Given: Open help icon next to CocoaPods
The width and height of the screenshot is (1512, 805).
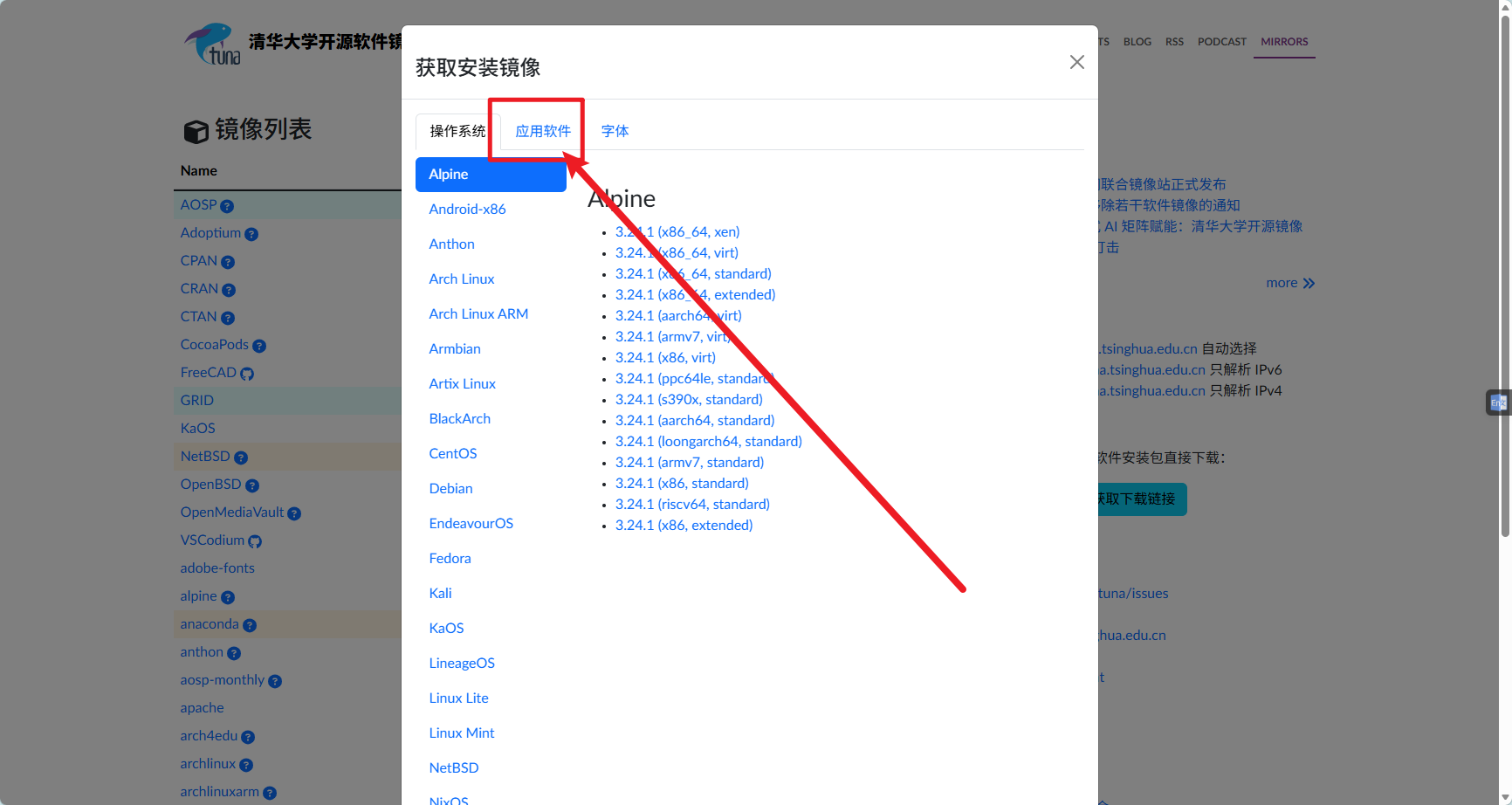Looking at the screenshot, I should pyautogui.click(x=259, y=346).
